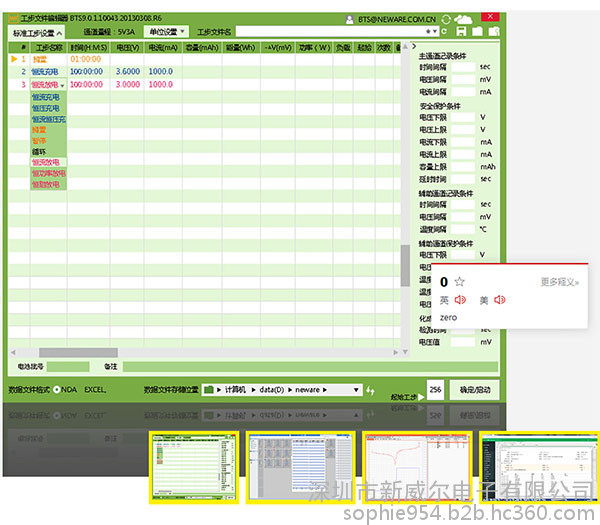Click the green folder icon in storage path

click(x=208, y=388)
